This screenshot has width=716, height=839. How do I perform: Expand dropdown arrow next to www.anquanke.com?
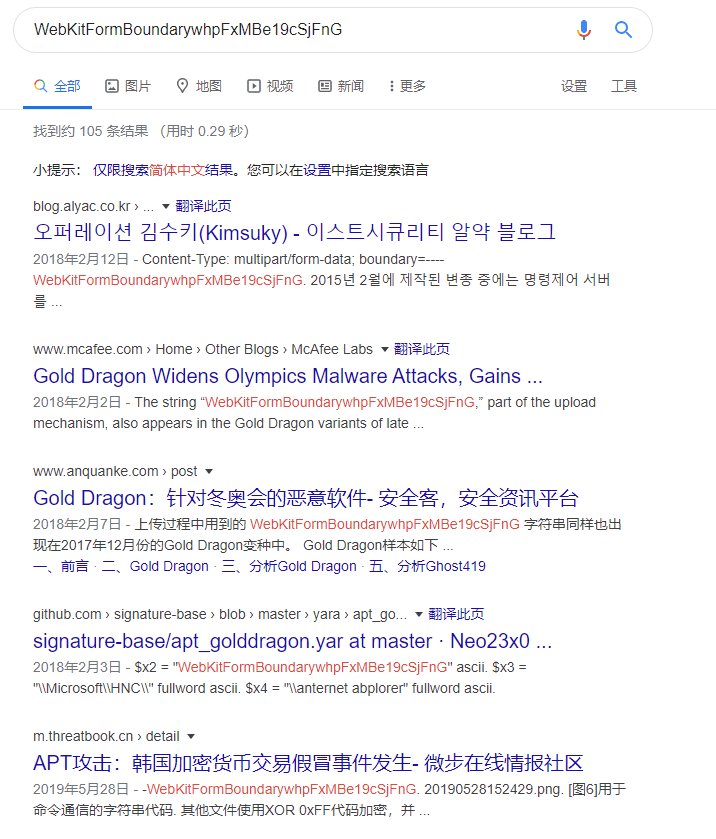pos(209,471)
